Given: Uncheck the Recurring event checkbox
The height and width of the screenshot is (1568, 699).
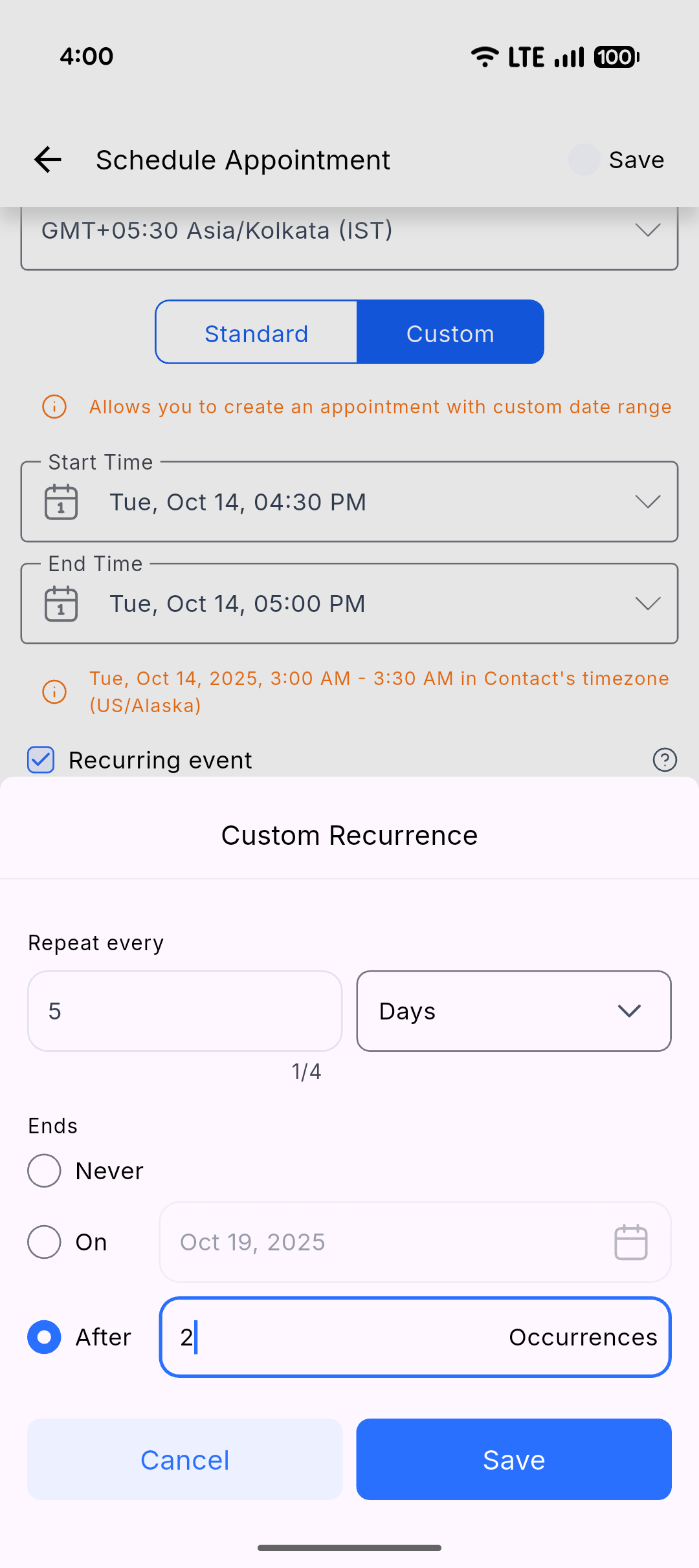Looking at the screenshot, I should [x=41, y=760].
